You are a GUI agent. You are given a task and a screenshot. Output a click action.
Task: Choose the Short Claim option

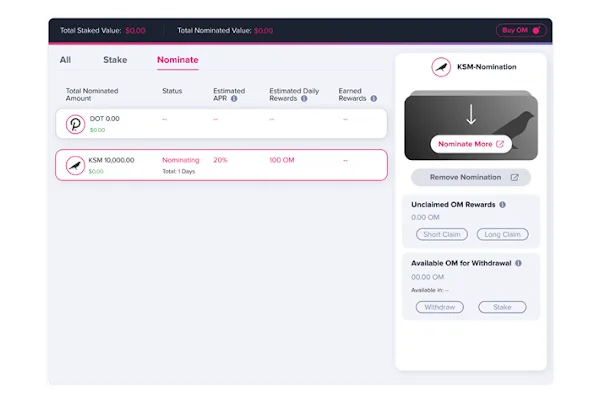pyautogui.click(x=441, y=234)
